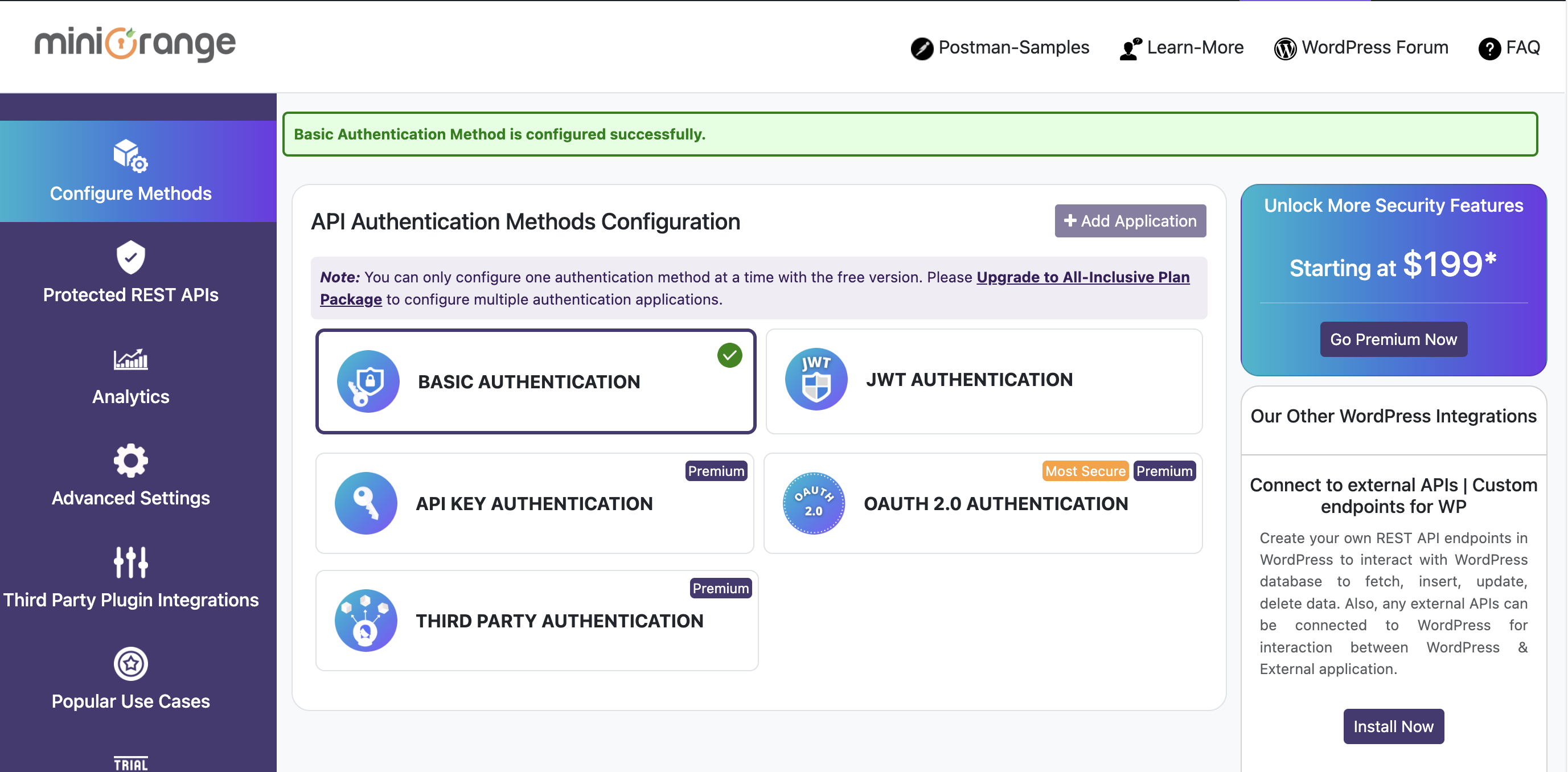Click the FAQ question mark icon
Viewport: 1568px width, 772px height.
point(1489,48)
